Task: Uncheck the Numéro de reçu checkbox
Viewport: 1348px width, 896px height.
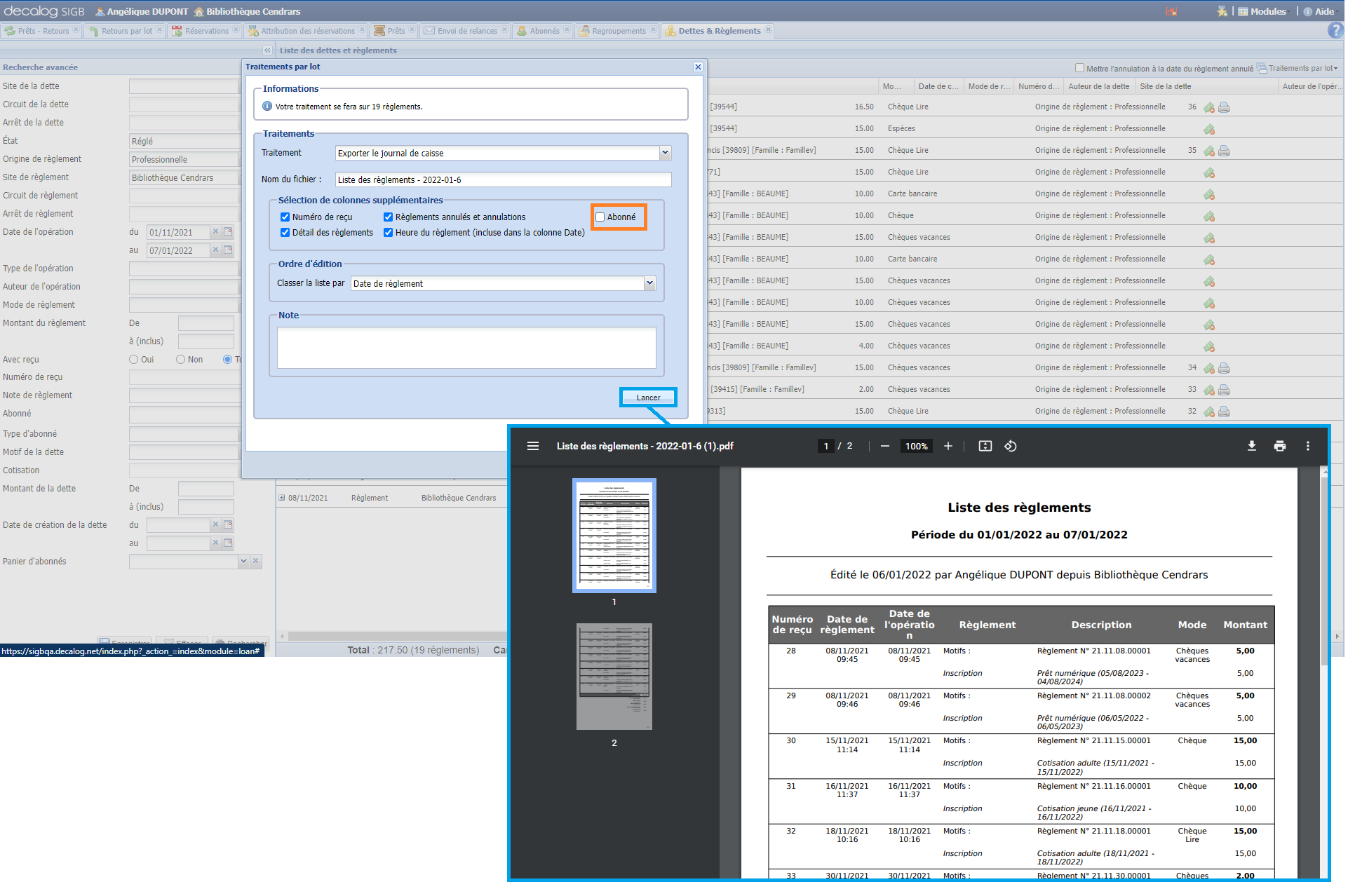Action: click(285, 217)
